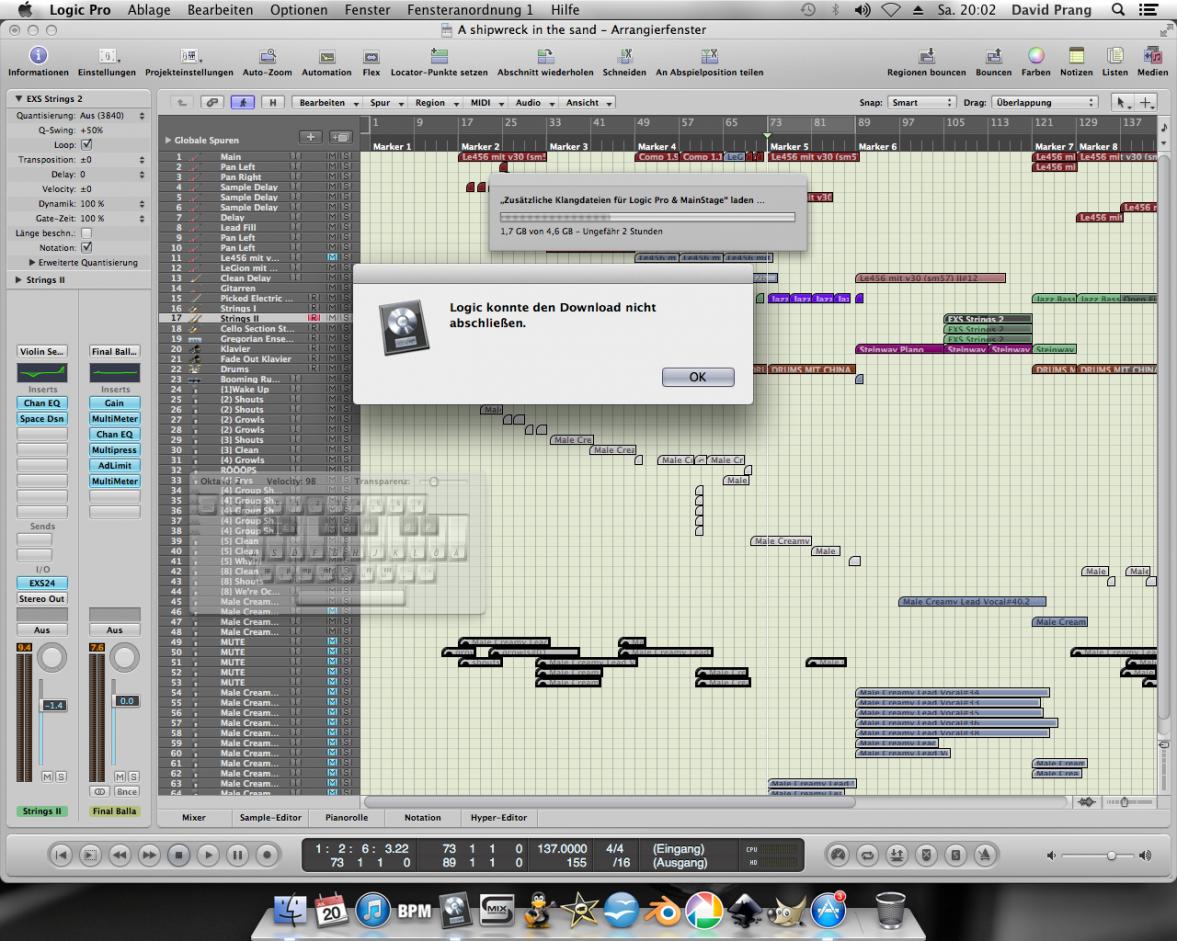The image size is (1177, 941).
Task: Switch to the Sample-Editor tab
Action: point(270,817)
